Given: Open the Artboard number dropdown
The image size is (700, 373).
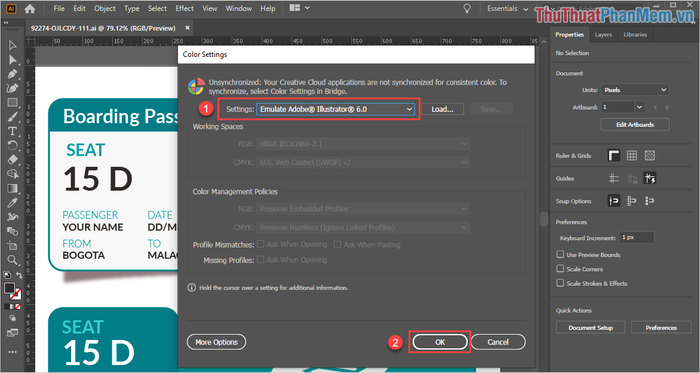Looking at the screenshot, I should pyautogui.click(x=640, y=107).
